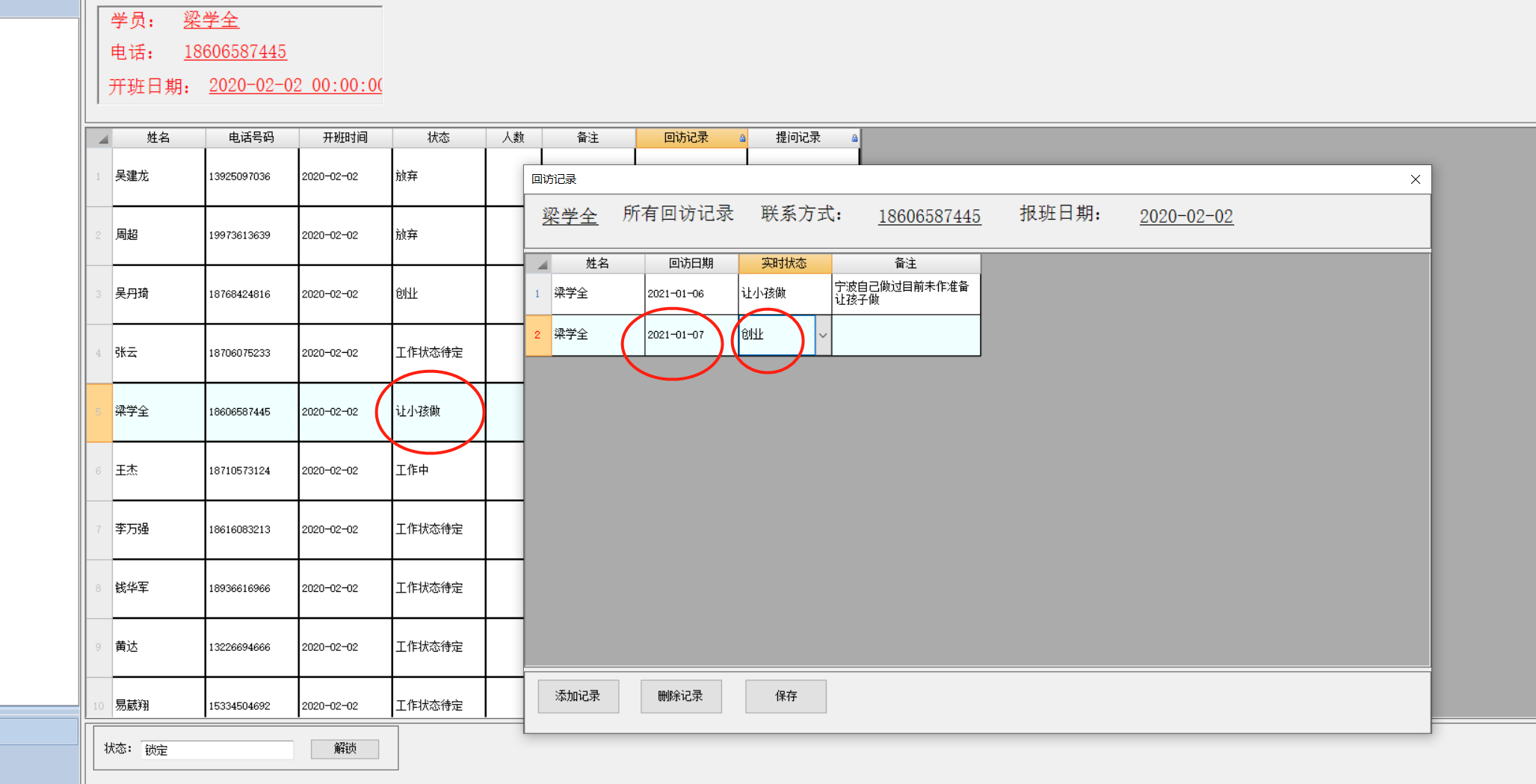Screen dimensions: 1536x784
Task: Click the 添加记录 button
Action: 578,696
